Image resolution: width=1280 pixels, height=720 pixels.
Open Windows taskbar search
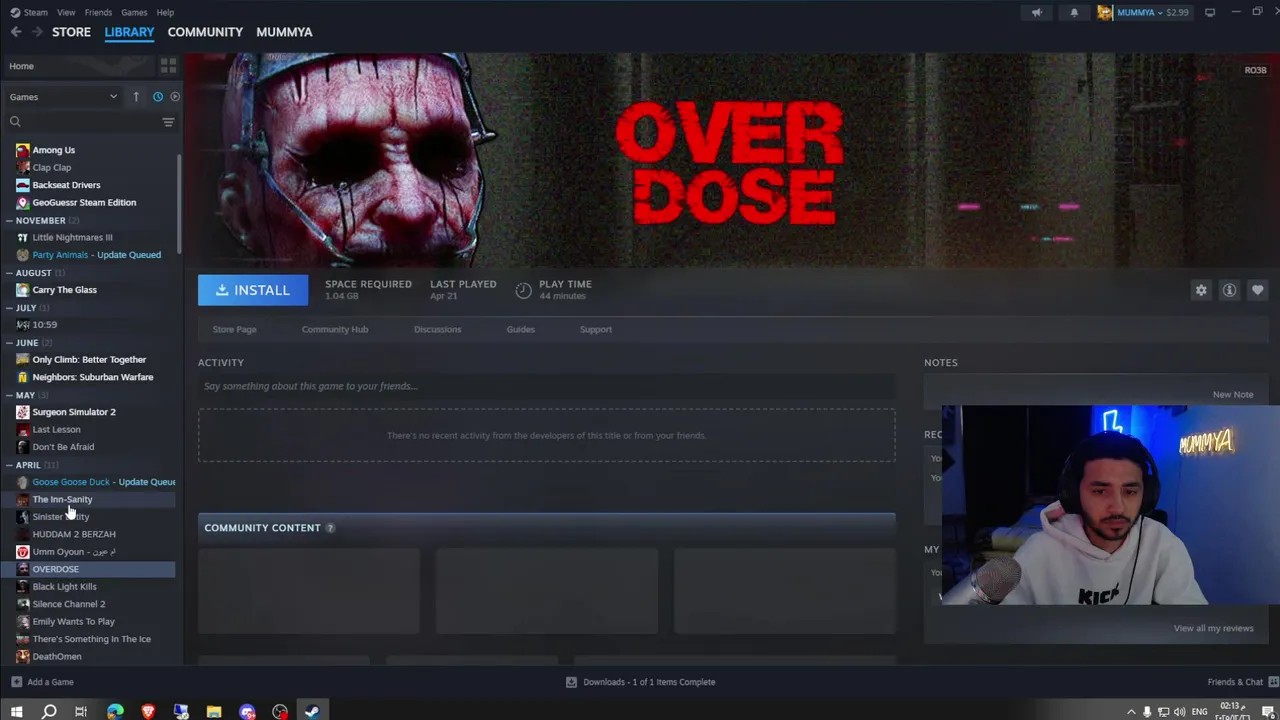pyautogui.click(x=49, y=712)
